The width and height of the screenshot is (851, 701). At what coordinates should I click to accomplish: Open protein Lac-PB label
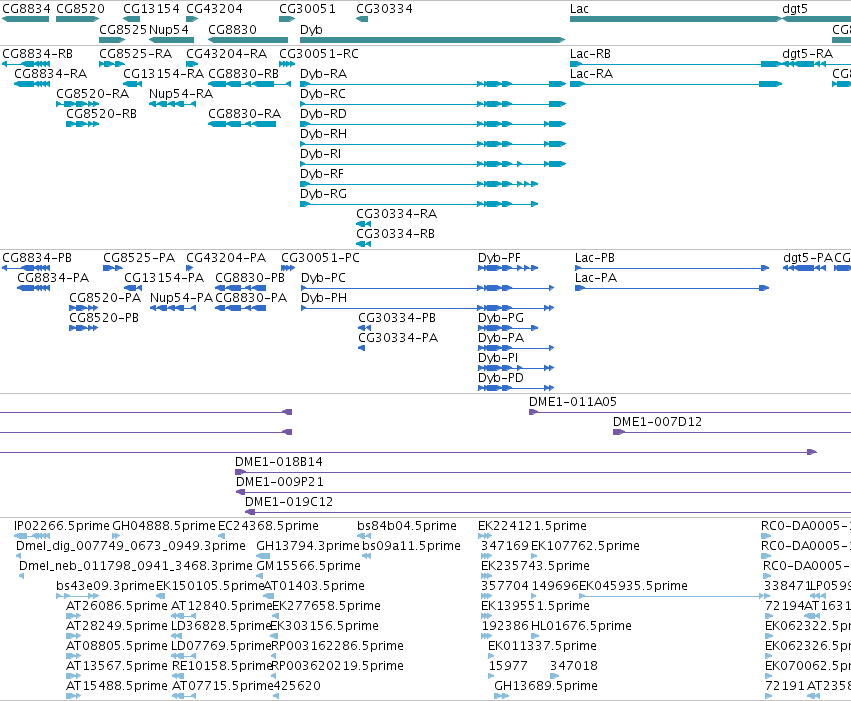(595, 258)
